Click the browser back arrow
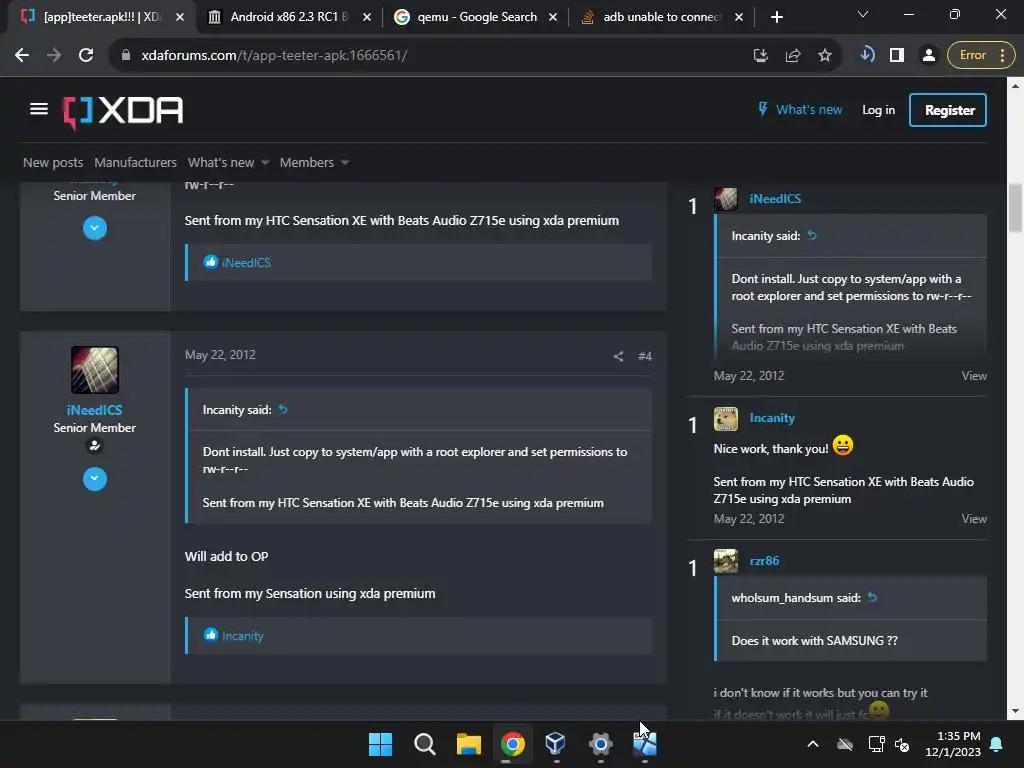The image size is (1024, 768). click(x=22, y=56)
